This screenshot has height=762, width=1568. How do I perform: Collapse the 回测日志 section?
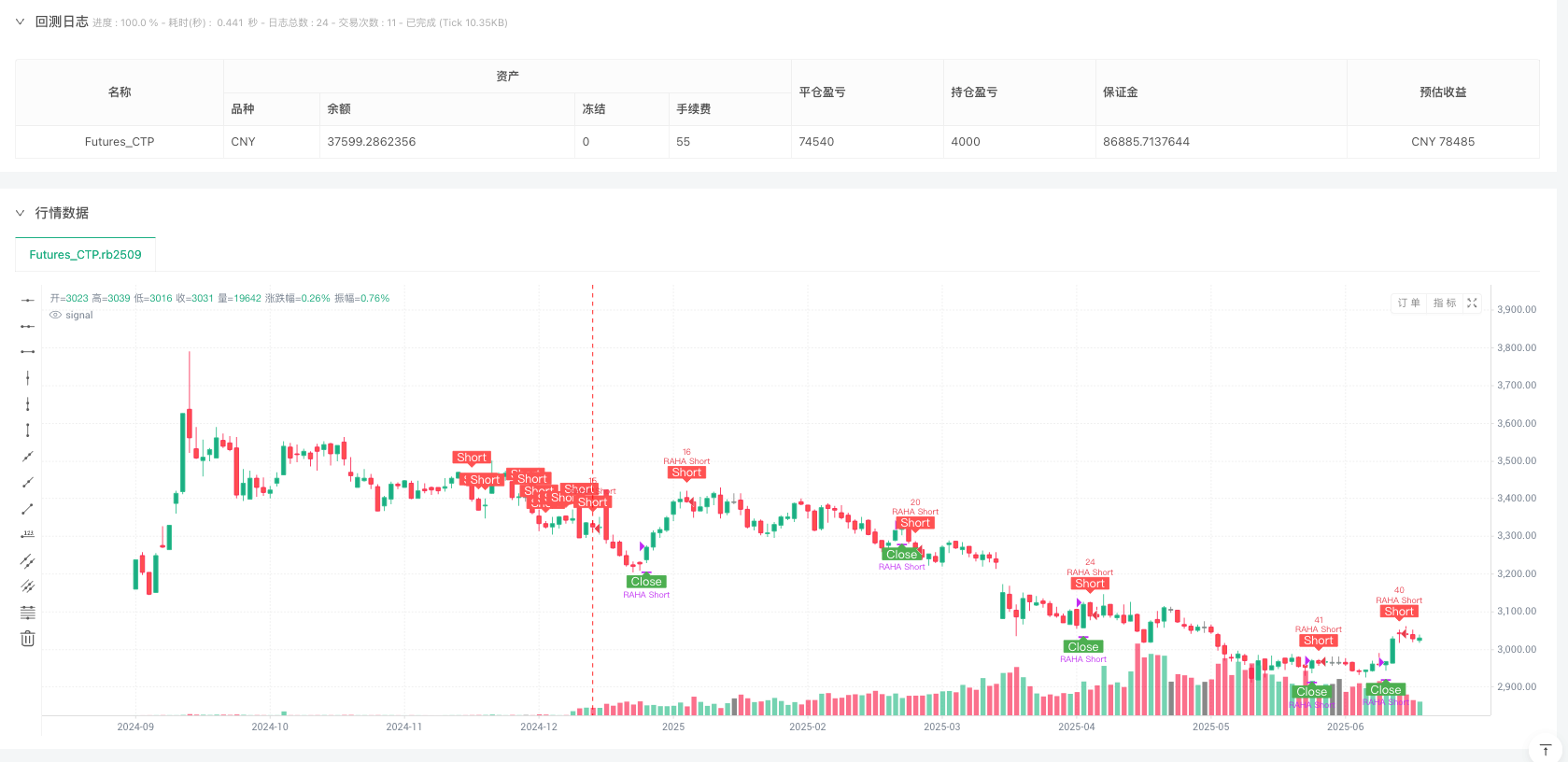click(x=20, y=21)
